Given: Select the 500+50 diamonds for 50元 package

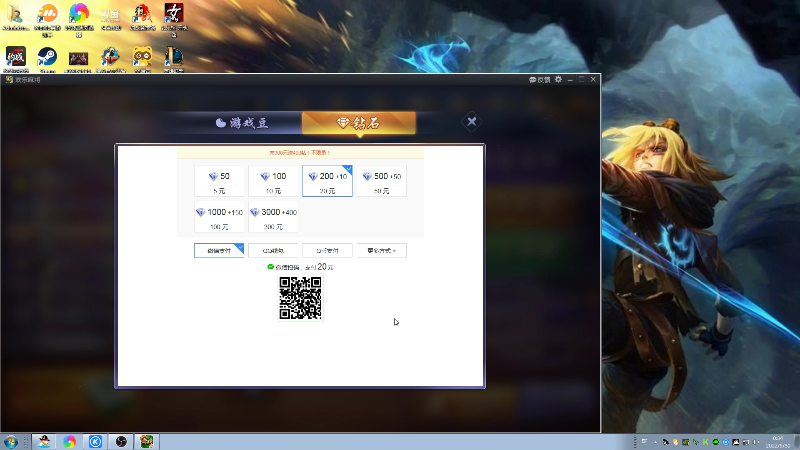Looking at the screenshot, I should point(381,181).
